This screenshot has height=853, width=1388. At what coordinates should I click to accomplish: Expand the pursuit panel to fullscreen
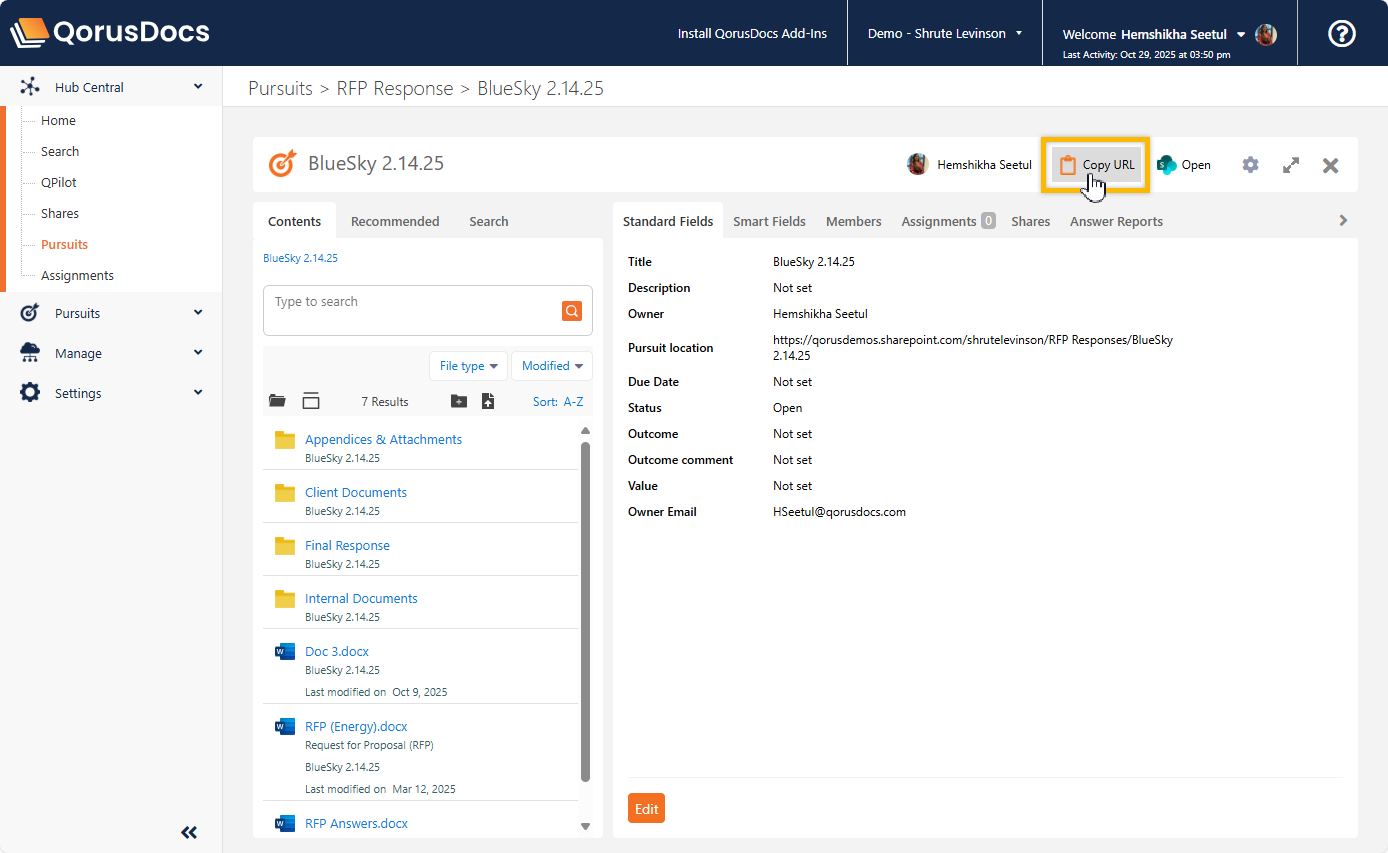pos(1291,165)
